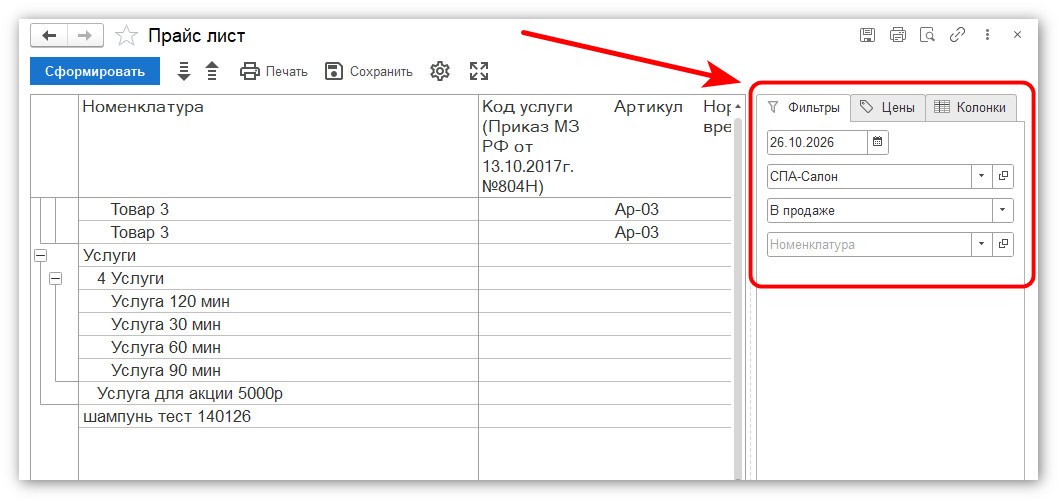1058x500 pixels.
Task: Select the 4 Услуги row
Action: coord(405,278)
